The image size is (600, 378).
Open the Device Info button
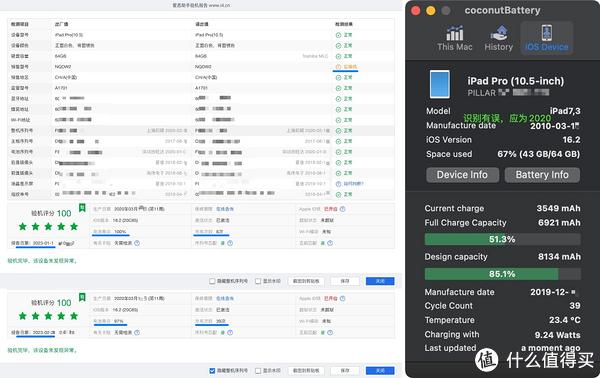[x=462, y=175]
